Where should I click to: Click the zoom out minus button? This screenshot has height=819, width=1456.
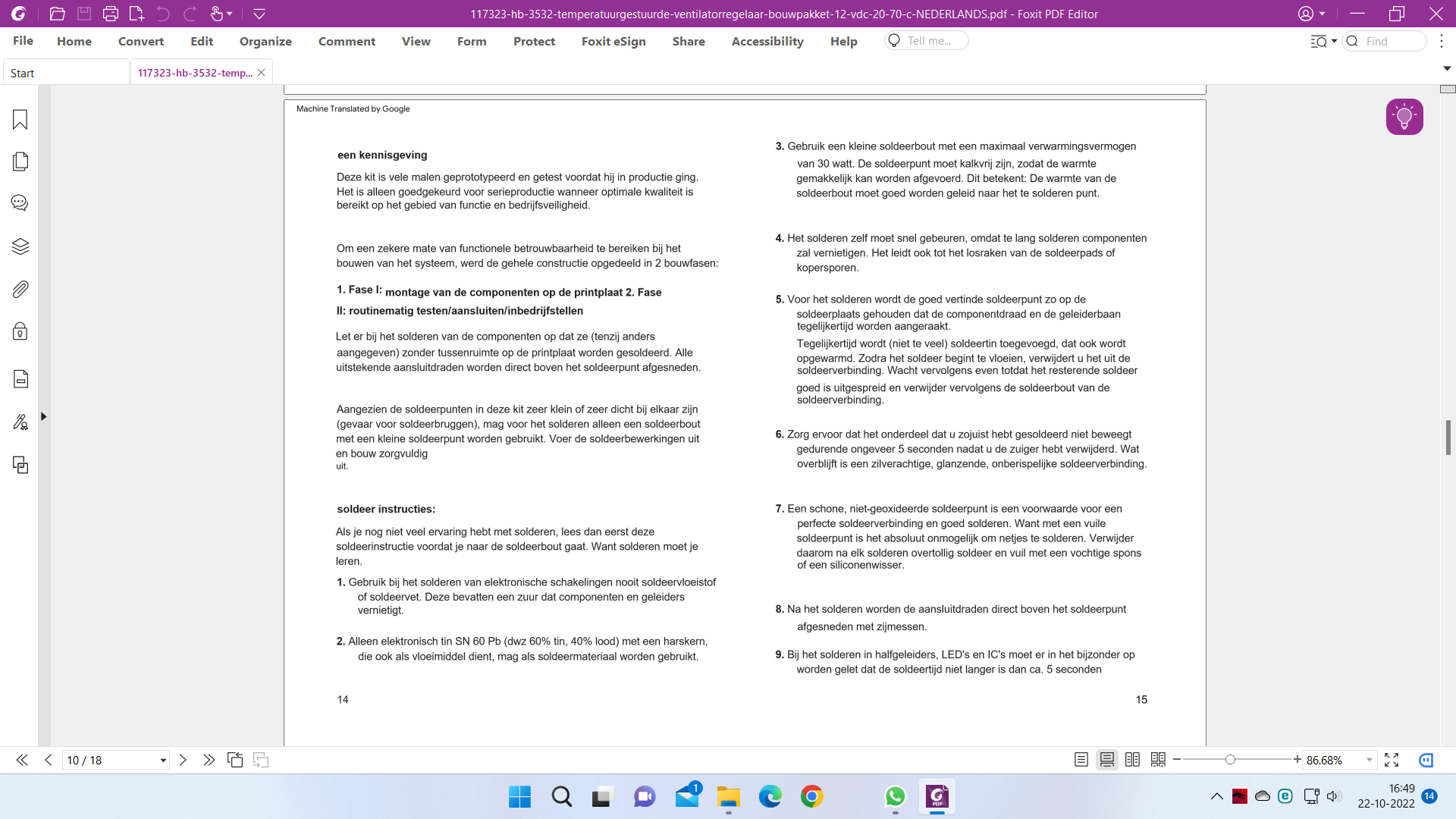(1177, 760)
